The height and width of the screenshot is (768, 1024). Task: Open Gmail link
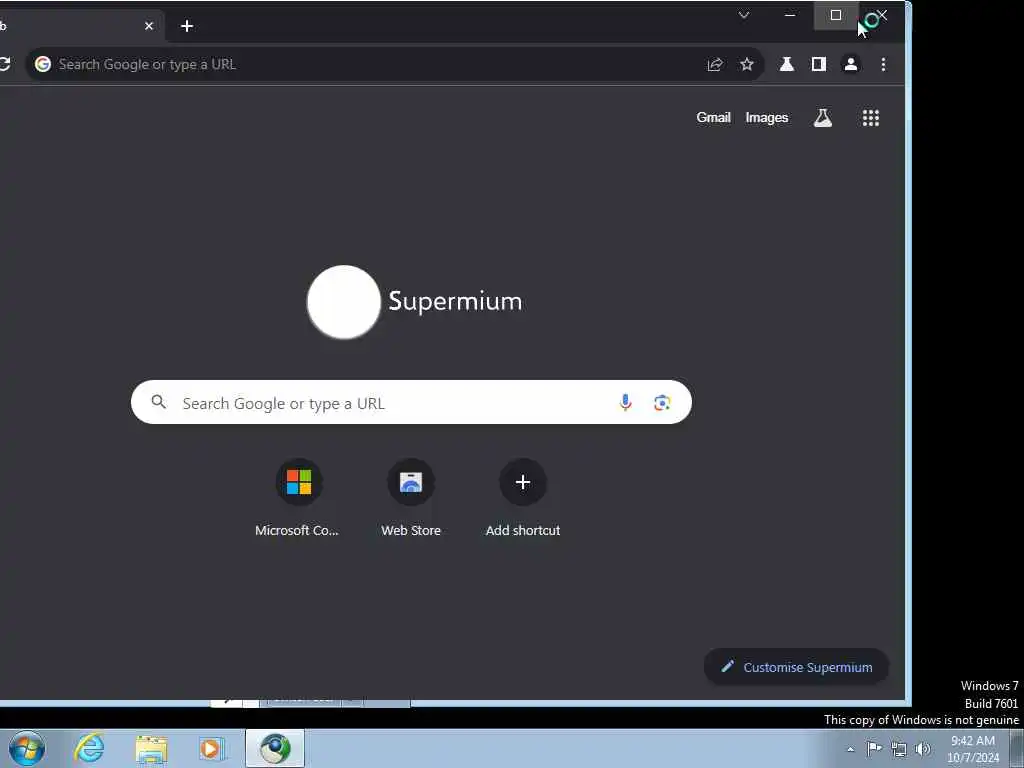pos(713,118)
